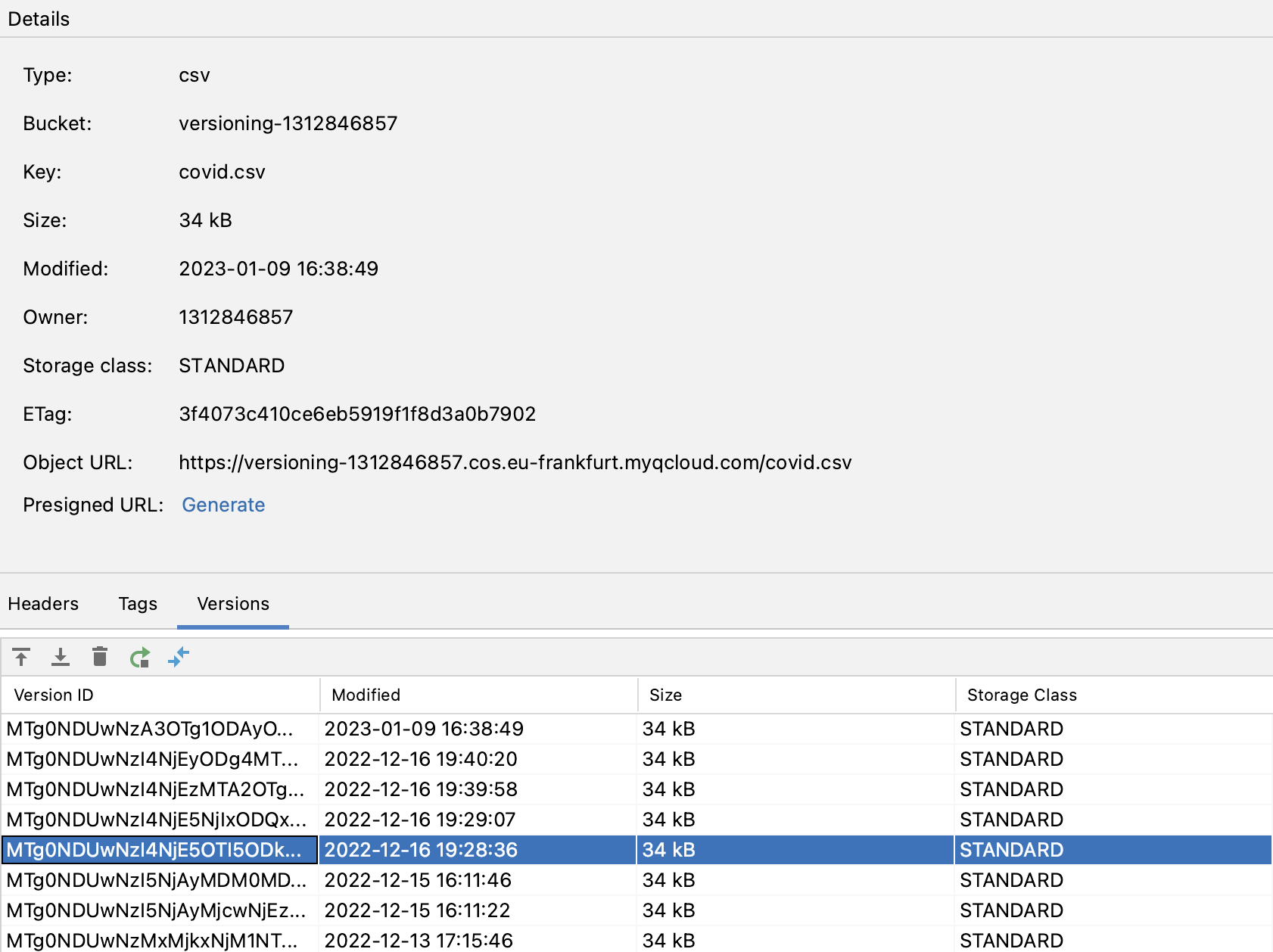This screenshot has height=952, width=1273.
Task: Switch to the Headers tab
Action: tap(43, 603)
